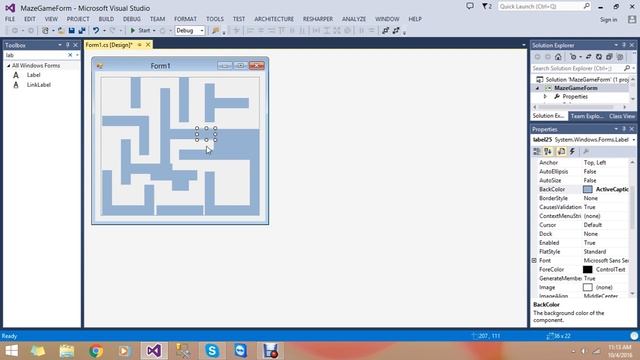Click the Windows Start button
The height and width of the screenshot is (360, 640).
click(11, 351)
